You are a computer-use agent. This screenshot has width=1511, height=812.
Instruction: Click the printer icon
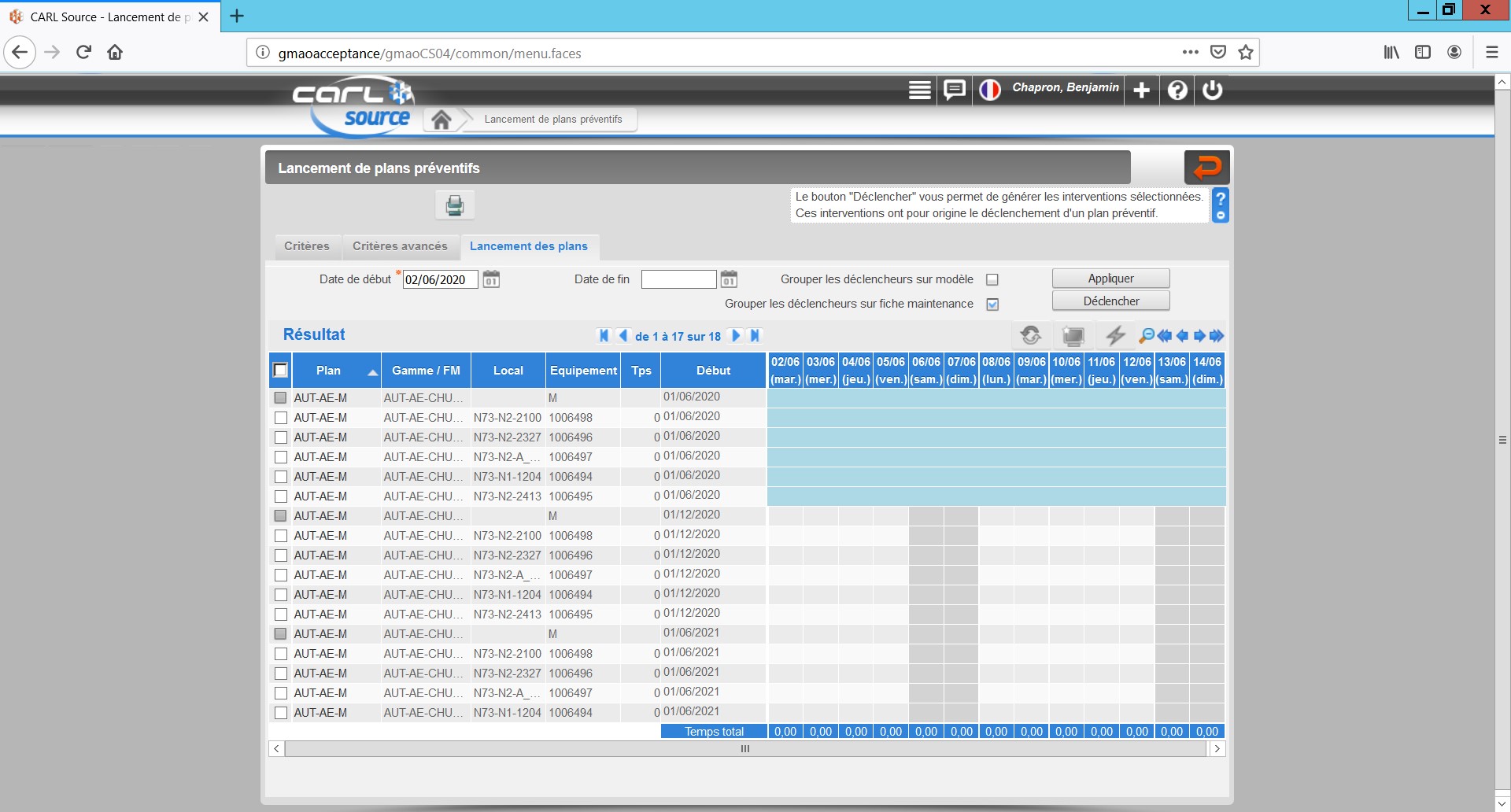[x=455, y=205]
